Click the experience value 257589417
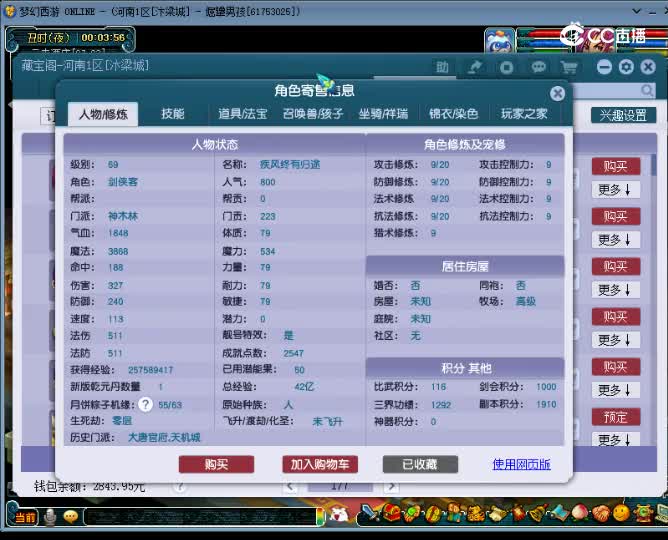Viewport: 668px width, 540px height. [150, 370]
